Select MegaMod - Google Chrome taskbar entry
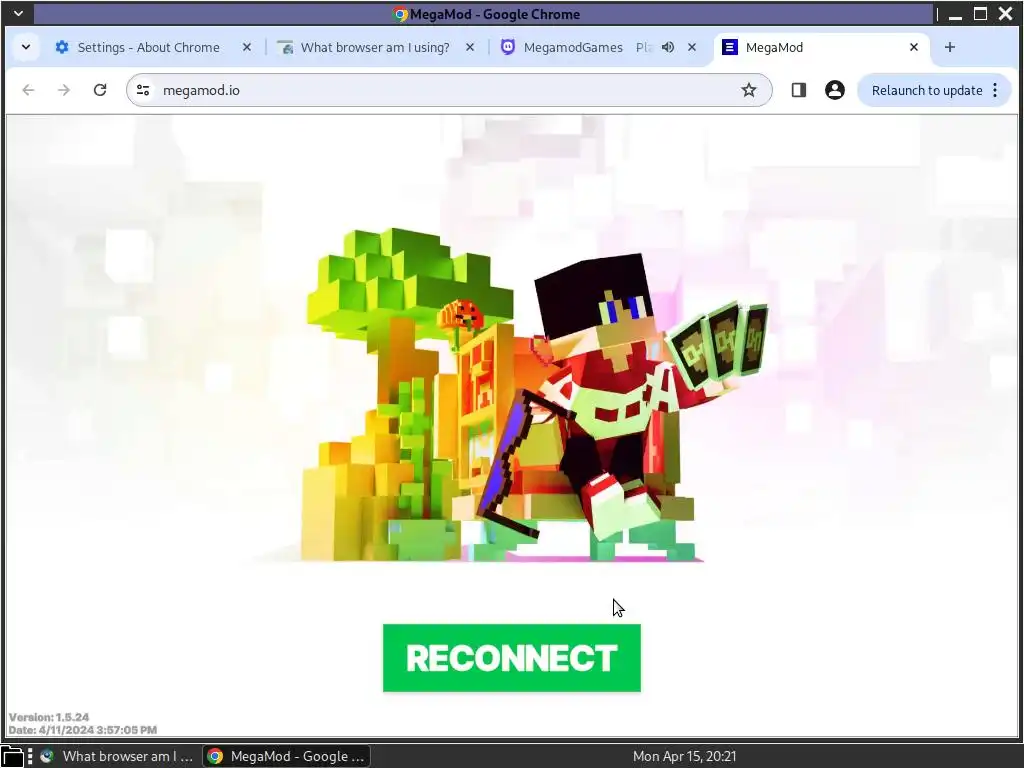This screenshot has width=1024, height=768. tap(286, 756)
